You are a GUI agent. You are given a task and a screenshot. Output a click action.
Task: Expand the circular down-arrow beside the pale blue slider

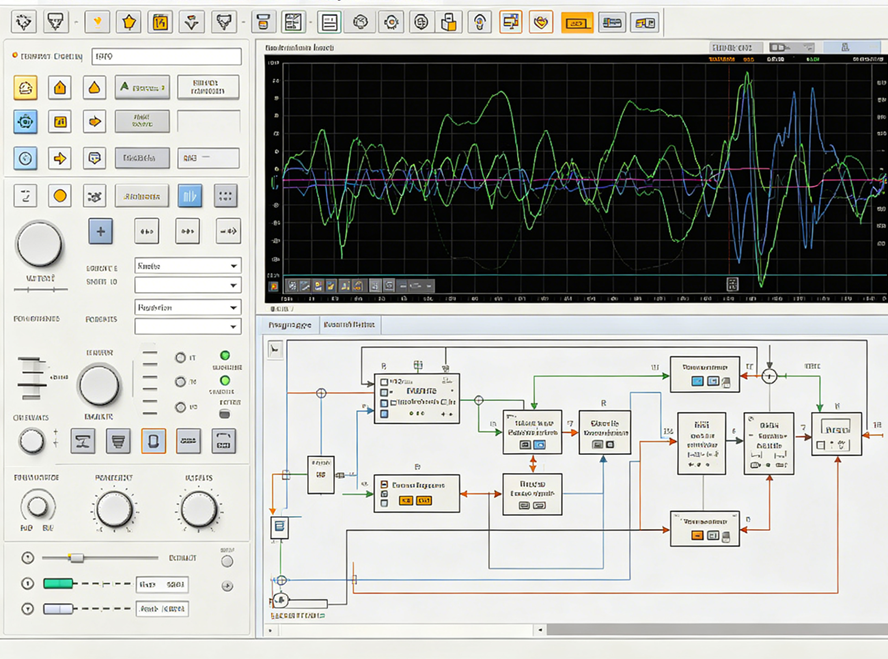click(x=27, y=609)
